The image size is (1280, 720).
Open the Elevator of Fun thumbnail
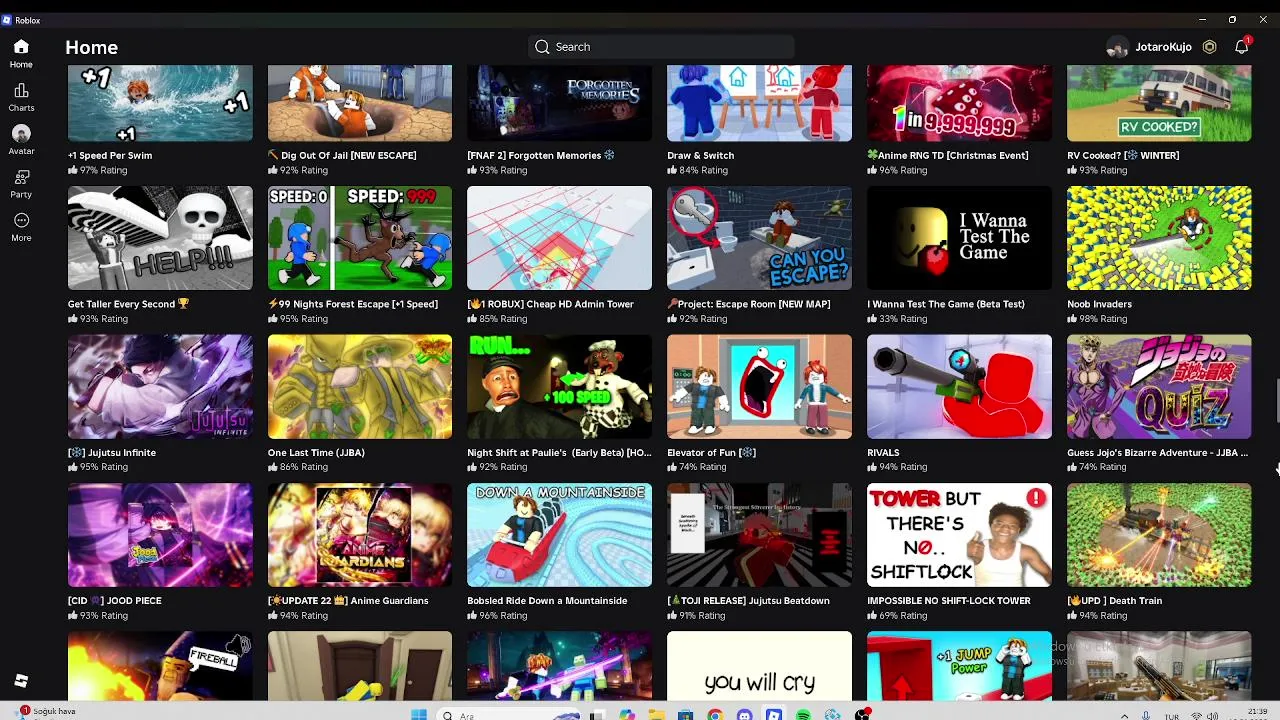point(759,387)
